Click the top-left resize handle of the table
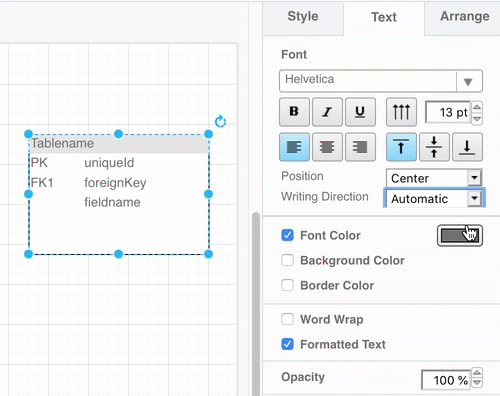Image resolution: width=500 pixels, height=396 pixels. [x=29, y=134]
